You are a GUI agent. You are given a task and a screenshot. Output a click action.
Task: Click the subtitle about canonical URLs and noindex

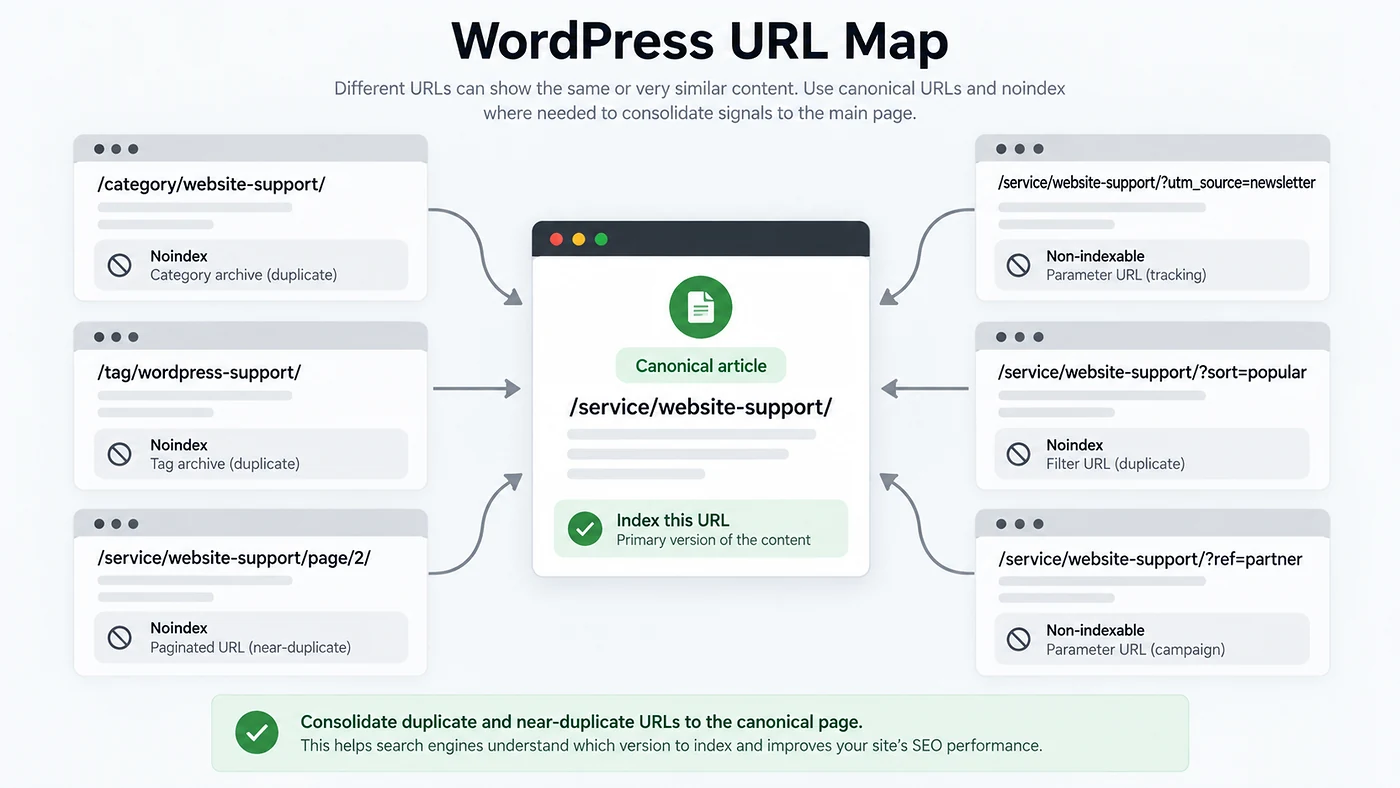(700, 100)
